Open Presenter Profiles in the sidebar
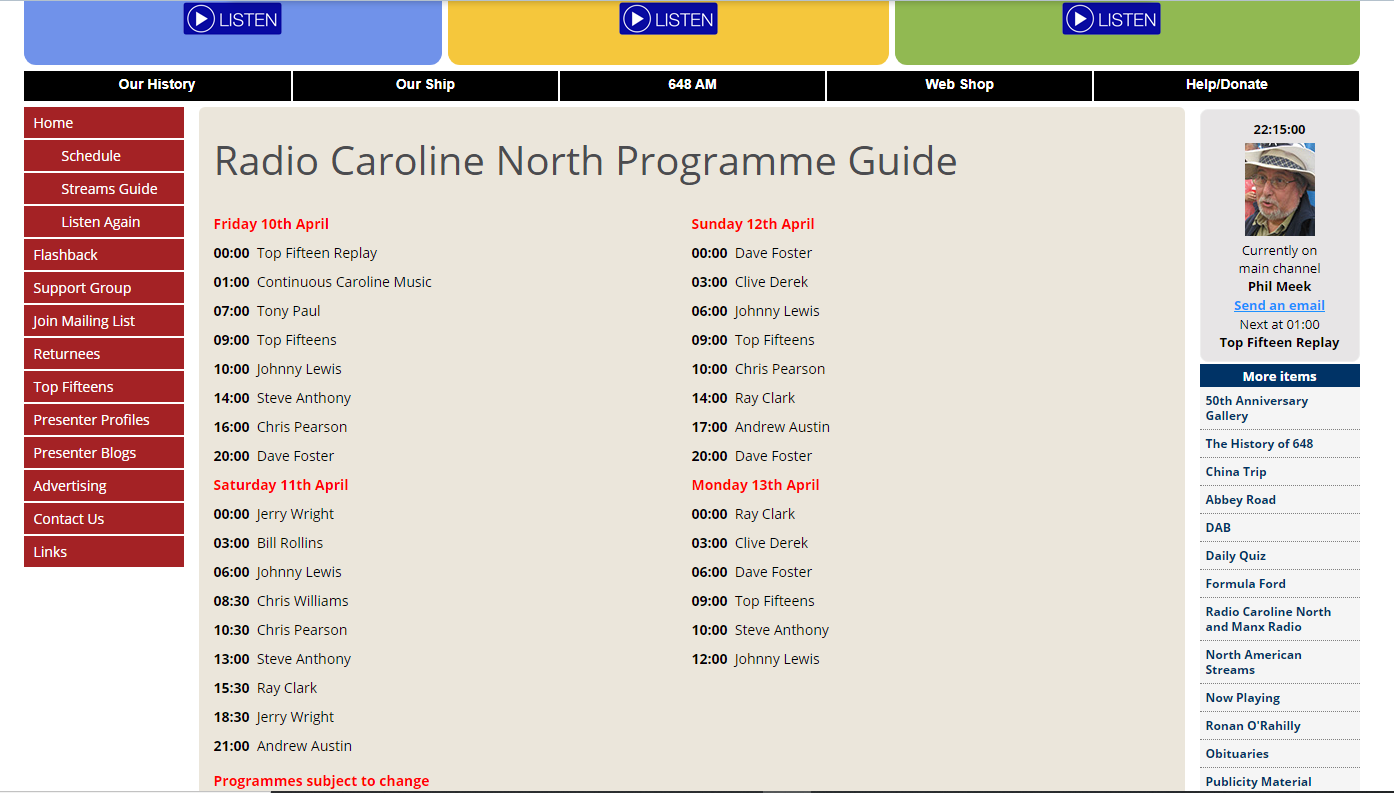The image size is (1394, 793). (104, 420)
